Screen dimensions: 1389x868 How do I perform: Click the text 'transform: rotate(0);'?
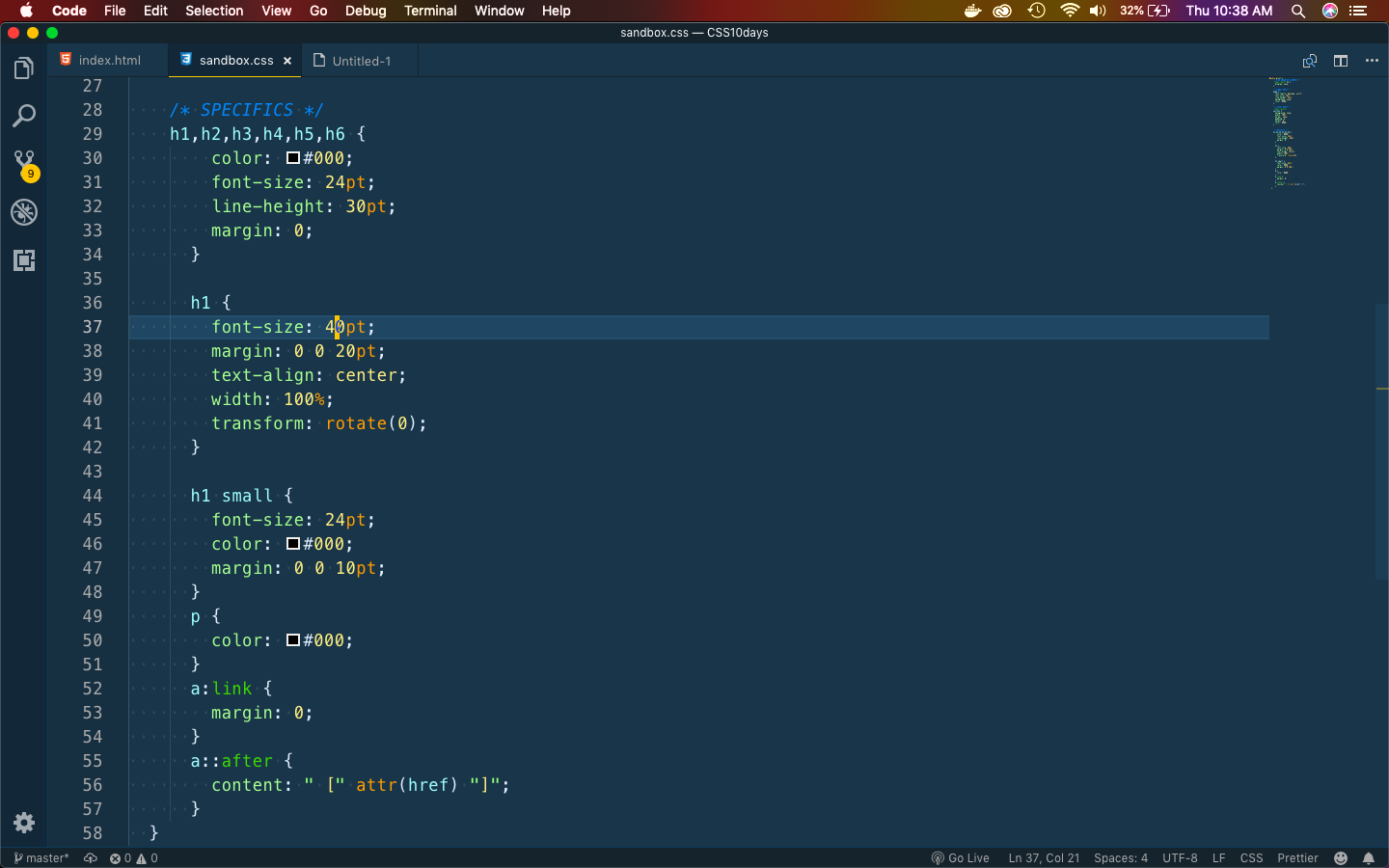coord(318,423)
